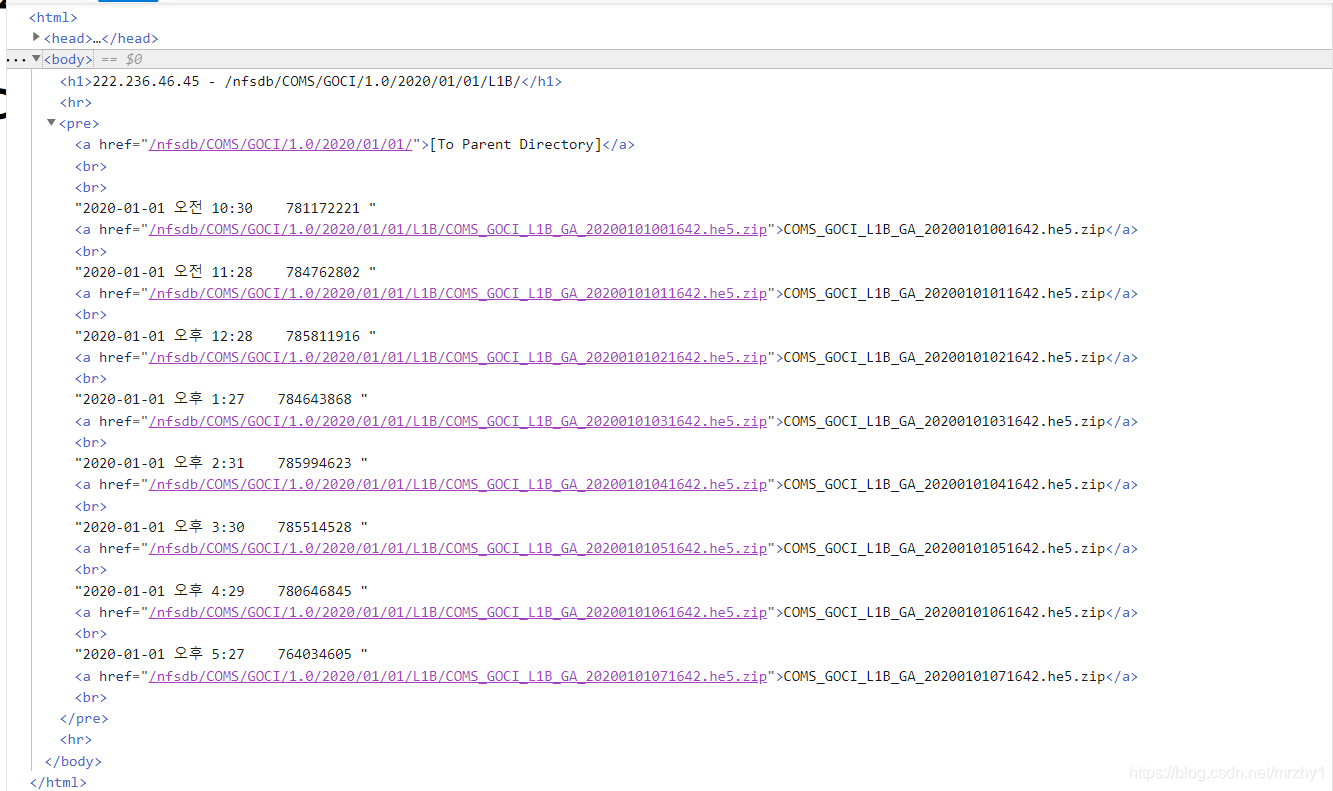Select text node with size 780646845
The height and width of the screenshot is (791, 1333).
[x=222, y=591]
